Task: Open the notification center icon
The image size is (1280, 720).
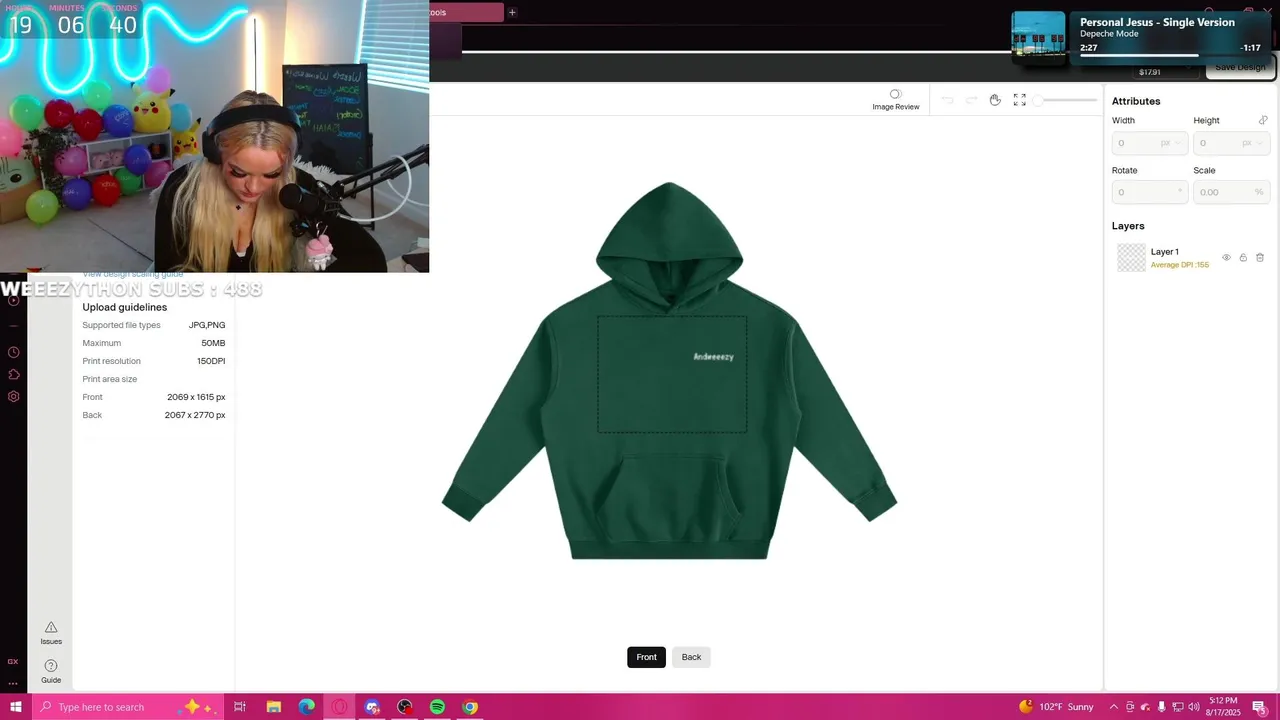Action: point(1259,707)
